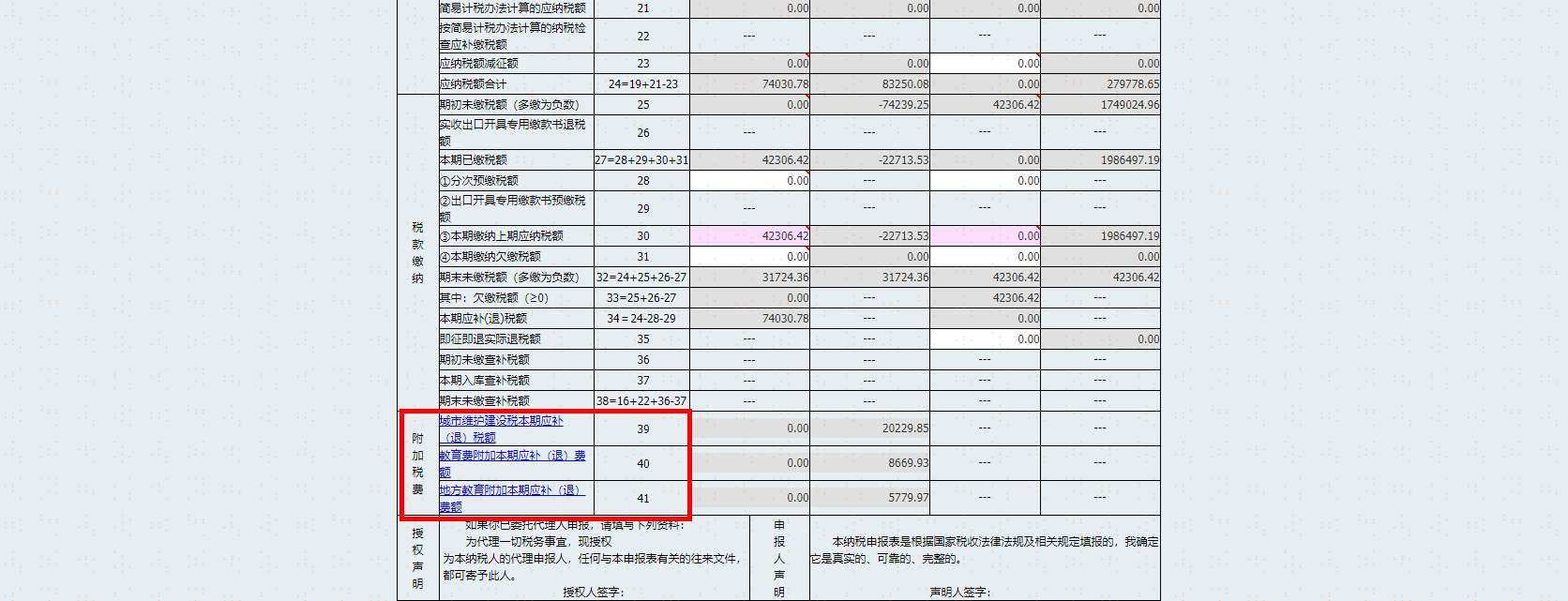
Task: Select the value 20229.85 in row 39
Action: click(x=905, y=428)
